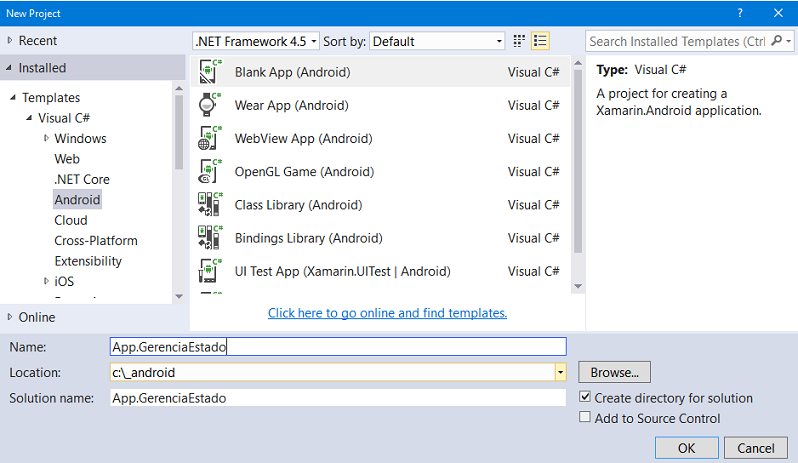This screenshot has width=798, height=463.
Task: Collapse the Visual C# tree node
Action: point(29,118)
